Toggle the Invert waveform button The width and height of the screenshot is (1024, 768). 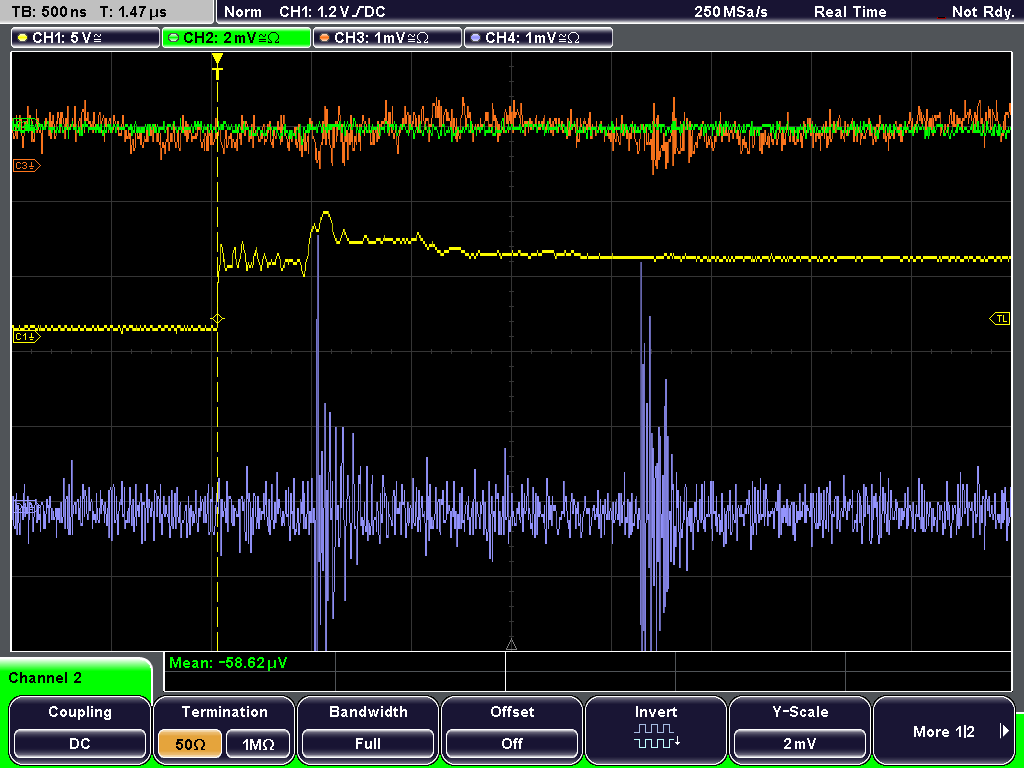[x=656, y=729]
